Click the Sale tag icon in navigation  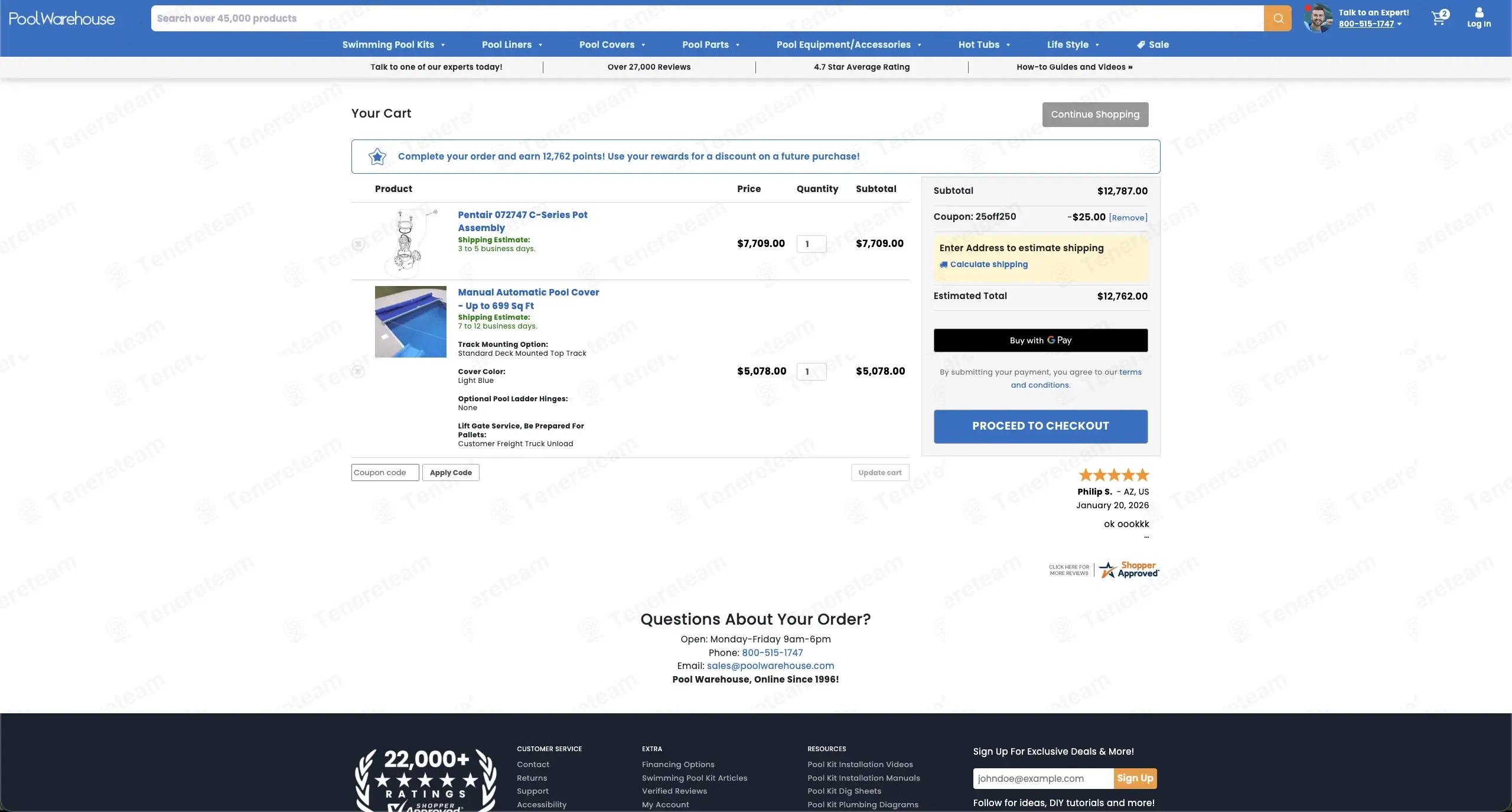1140,45
